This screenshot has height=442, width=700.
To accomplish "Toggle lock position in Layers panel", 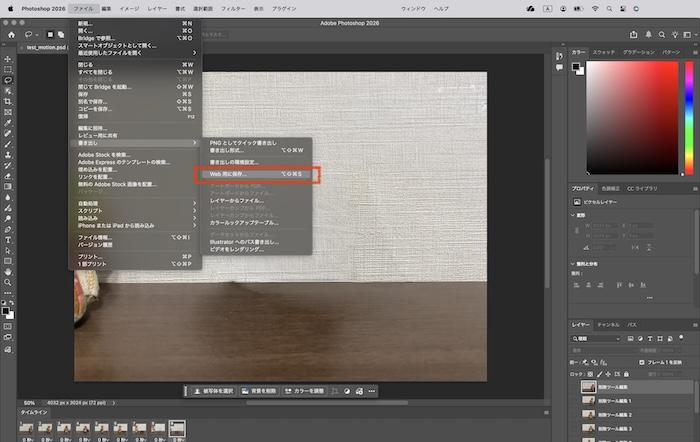I will coord(608,374).
